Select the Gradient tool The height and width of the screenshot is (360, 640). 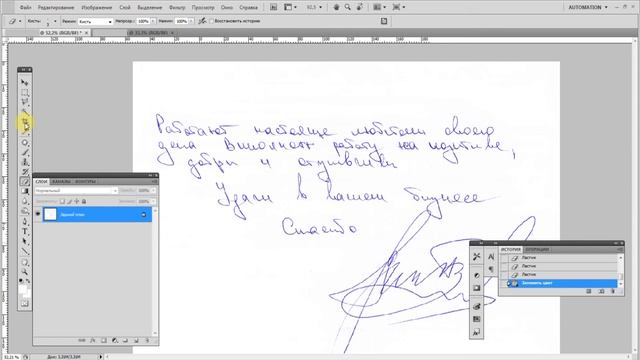tap(24, 191)
